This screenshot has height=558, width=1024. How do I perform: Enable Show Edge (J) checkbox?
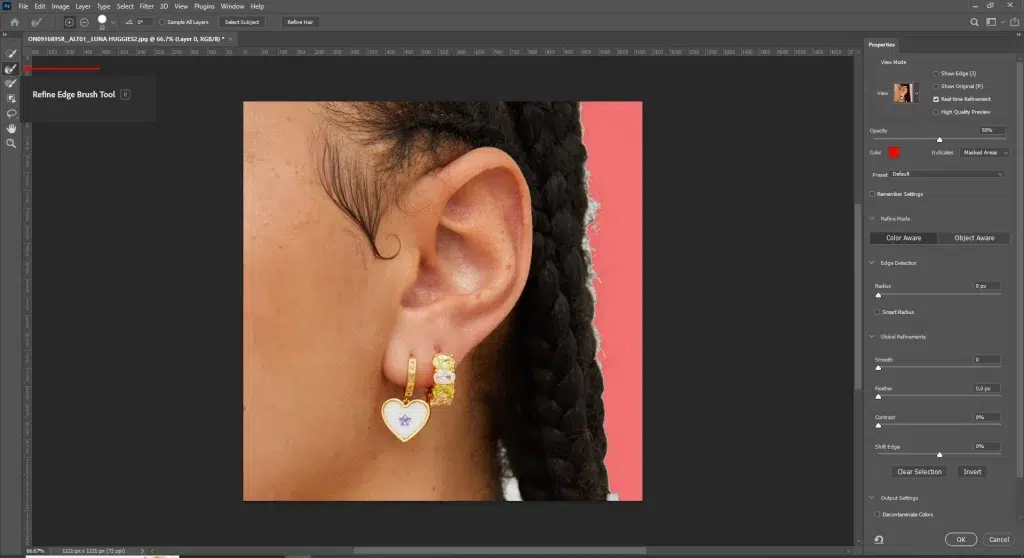coord(936,74)
